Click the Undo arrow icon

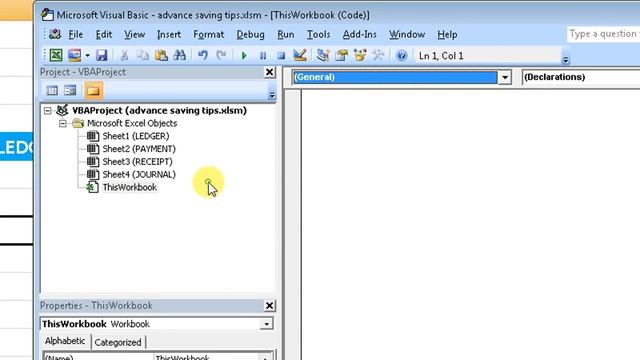pos(203,55)
